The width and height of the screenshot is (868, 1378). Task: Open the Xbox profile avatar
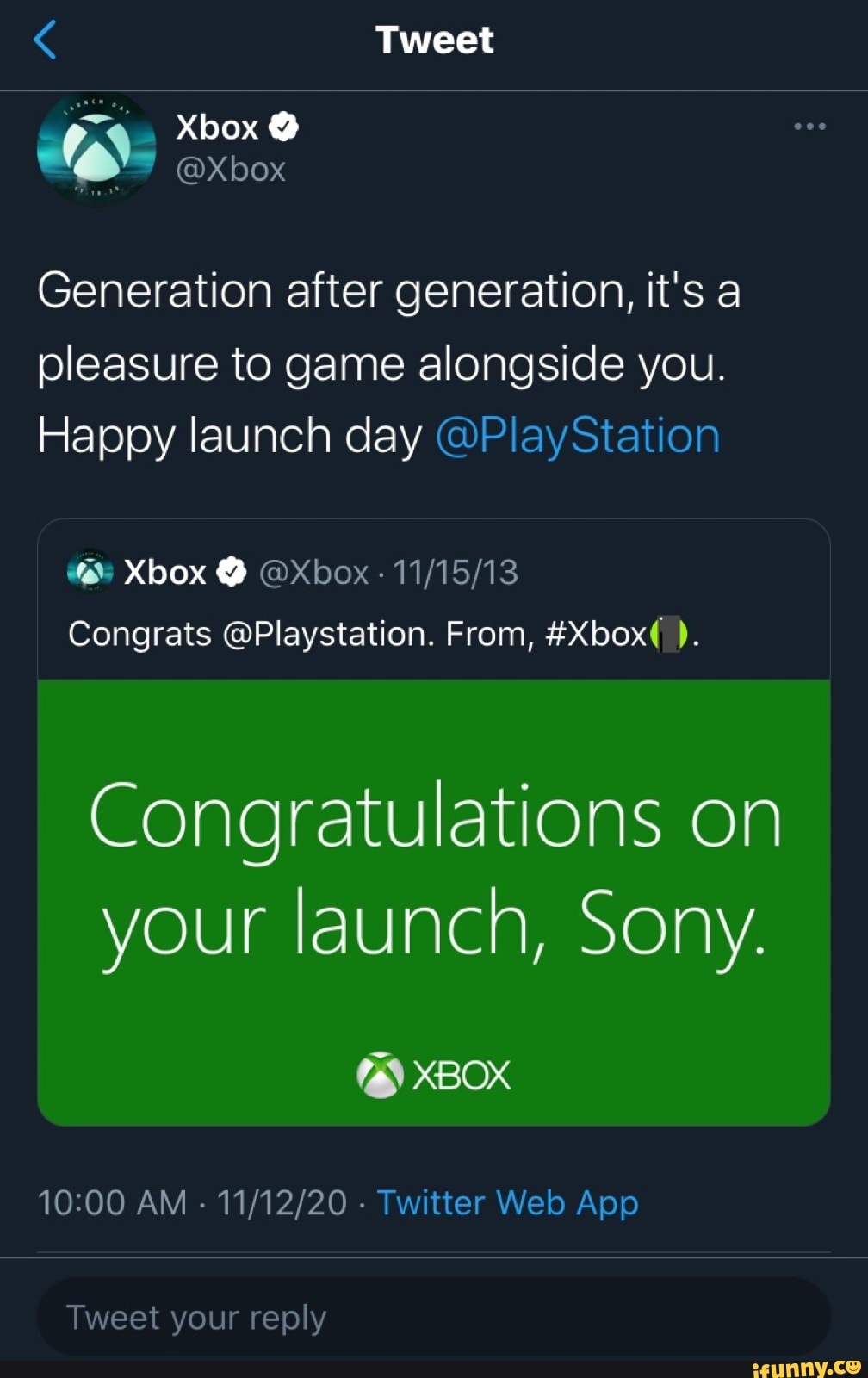click(x=95, y=149)
